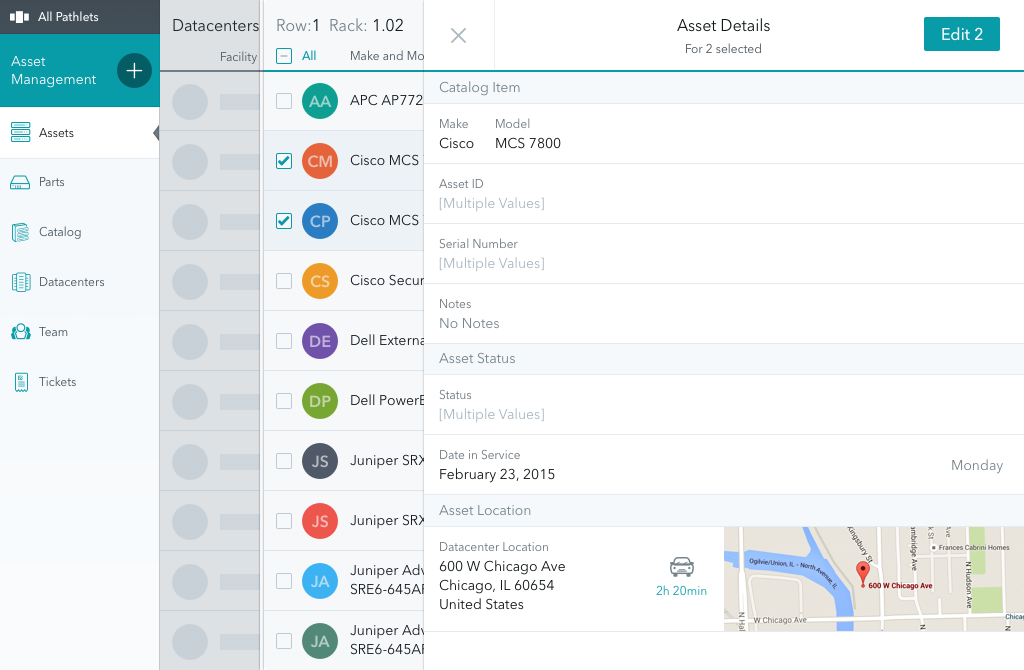The image size is (1024, 670).
Task: Collapse the Assets sidebar chevron
Action: pos(155,131)
